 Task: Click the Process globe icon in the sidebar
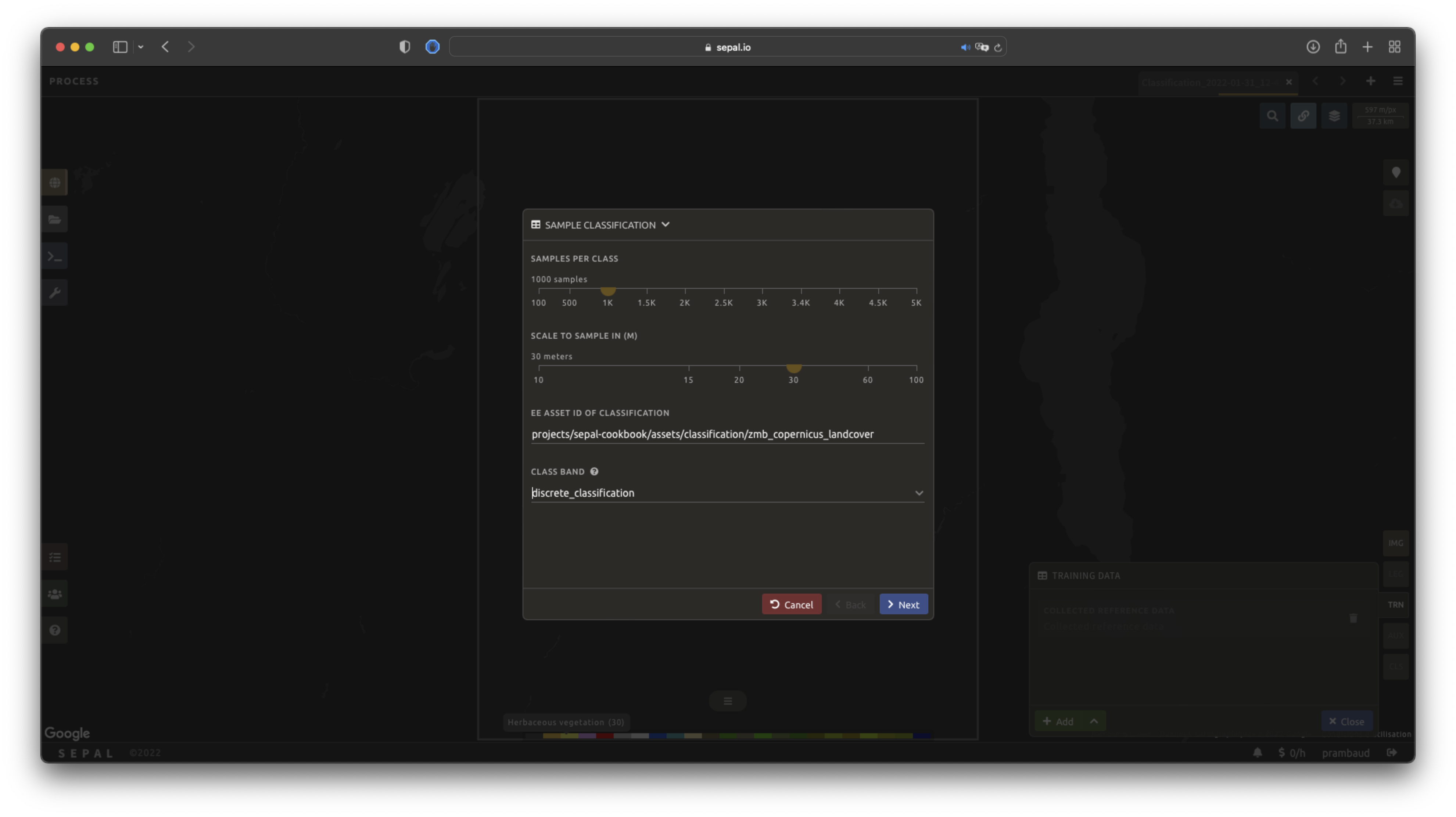[55, 183]
